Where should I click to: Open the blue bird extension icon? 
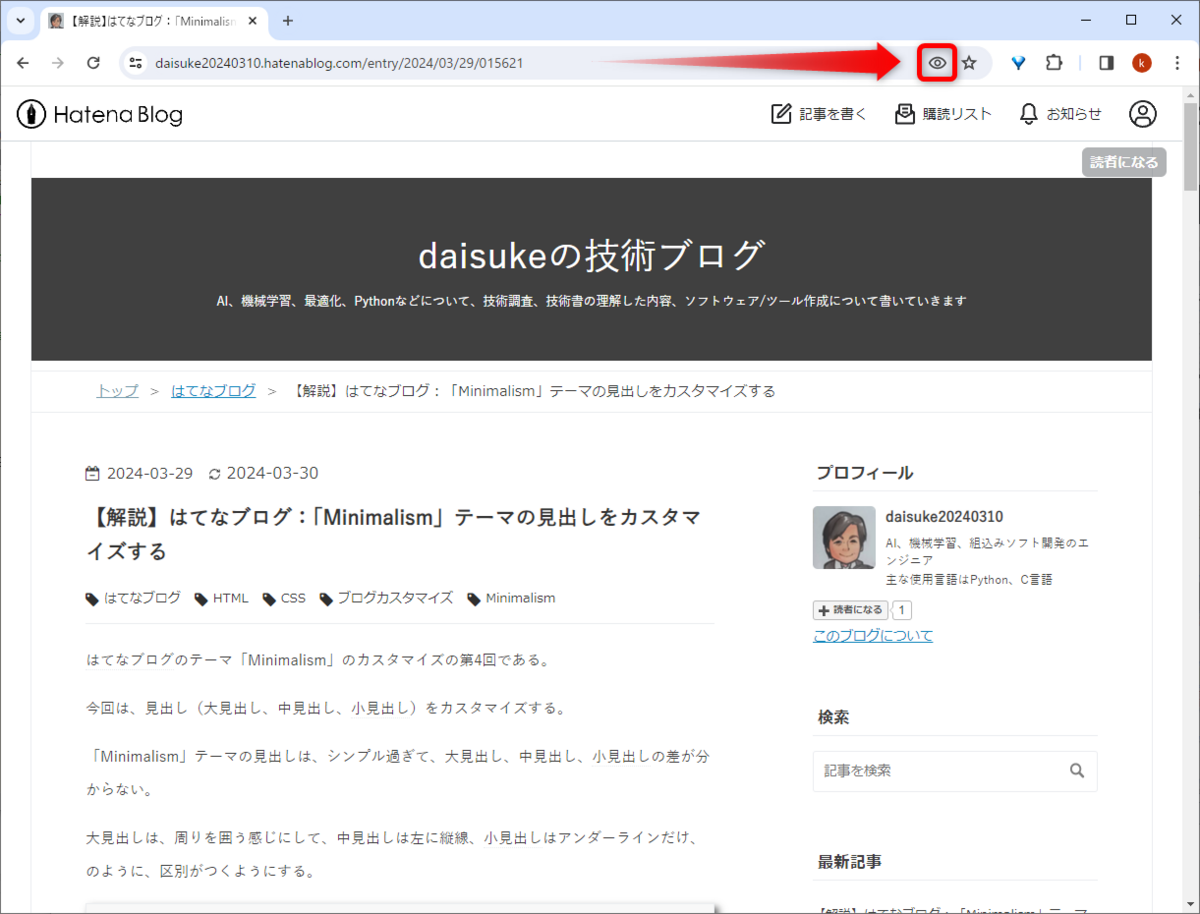tap(1018, 63)
